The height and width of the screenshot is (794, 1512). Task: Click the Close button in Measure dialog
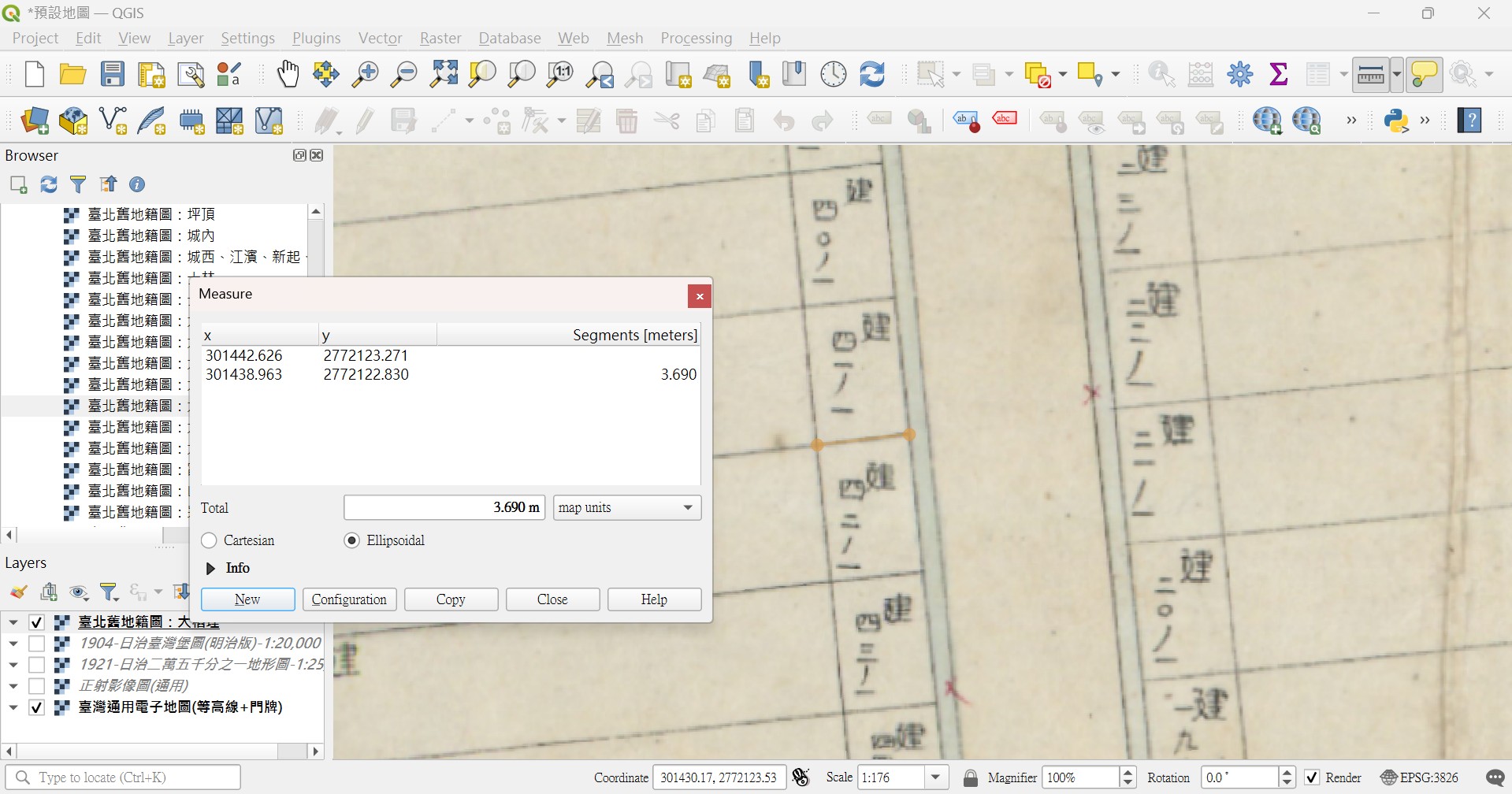(x=552, y=599)
